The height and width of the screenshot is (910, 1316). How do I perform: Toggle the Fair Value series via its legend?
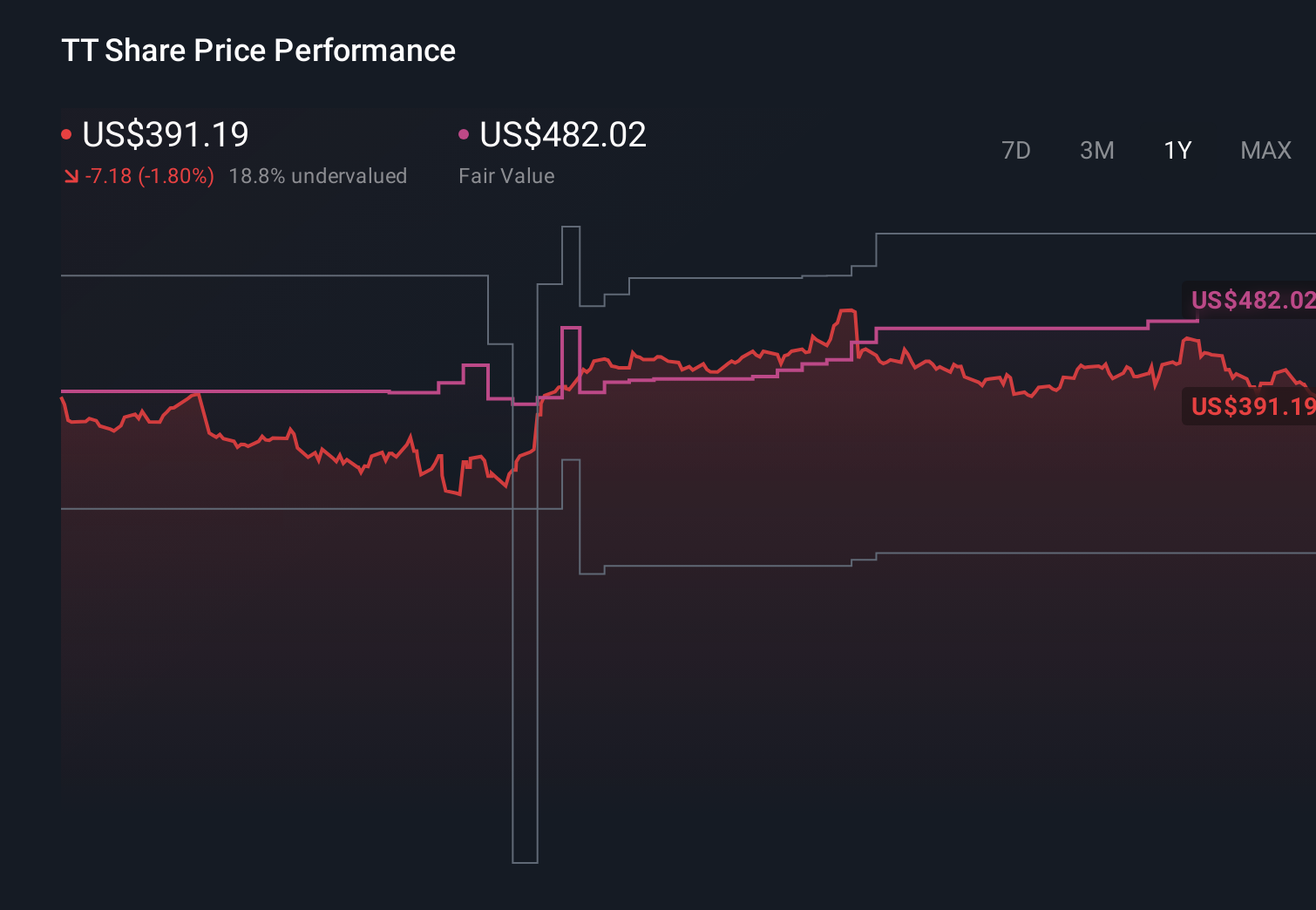click(562, 135)
